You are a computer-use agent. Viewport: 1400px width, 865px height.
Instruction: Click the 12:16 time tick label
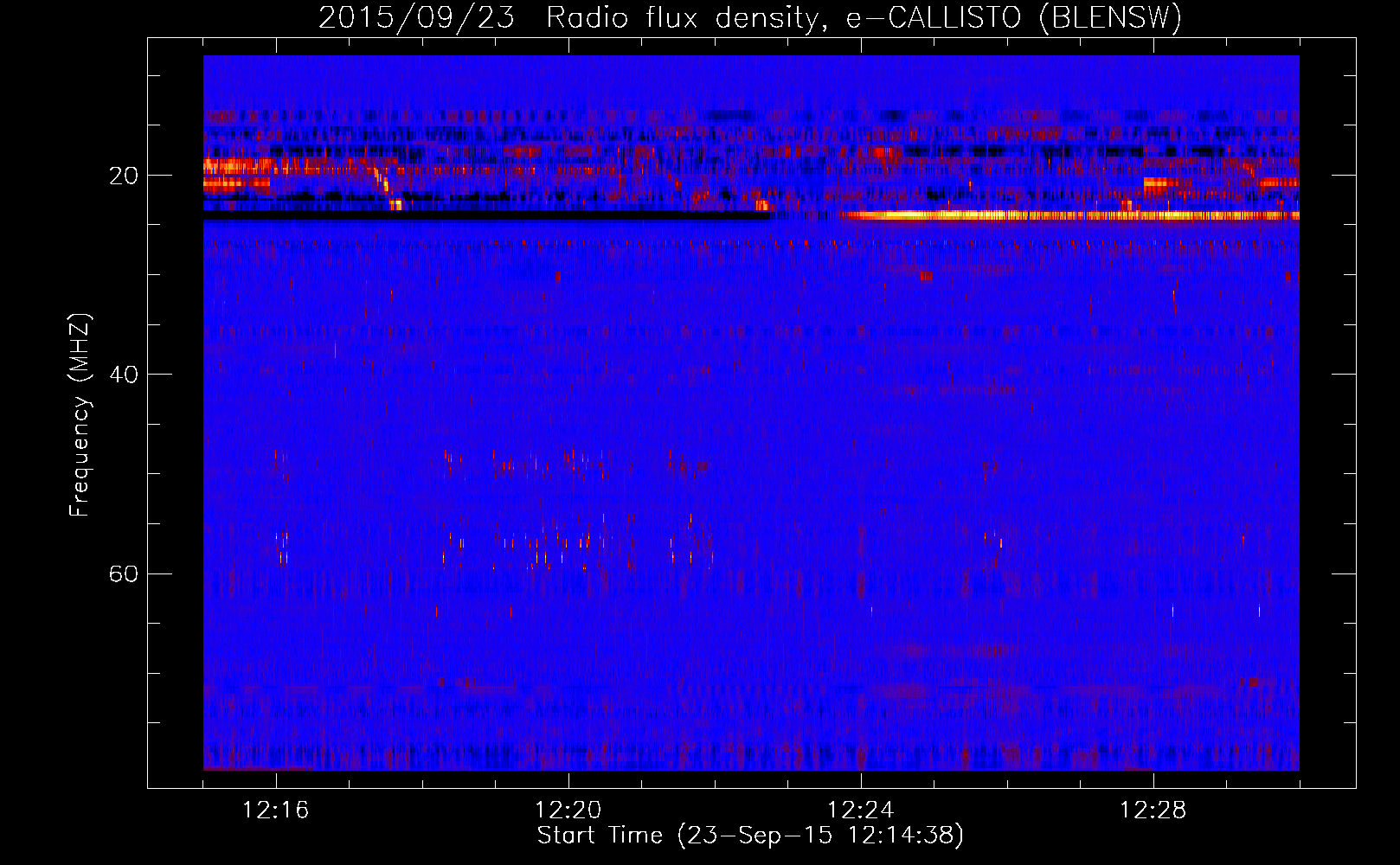tap(275, 811)
